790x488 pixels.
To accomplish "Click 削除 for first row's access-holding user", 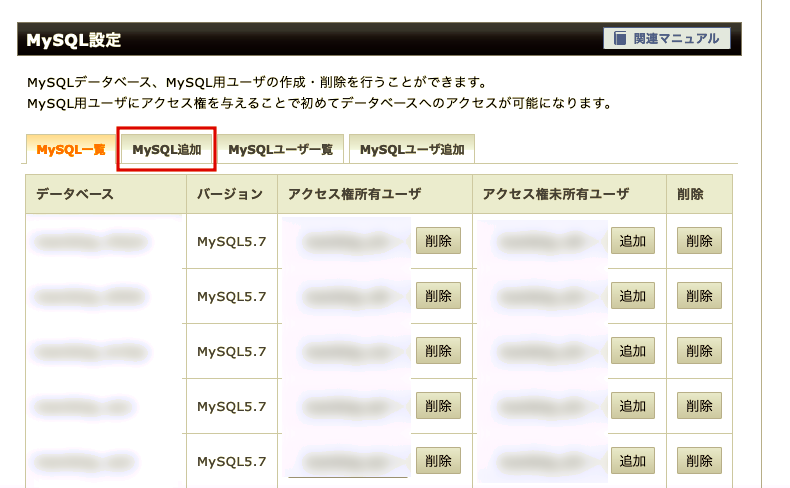I will click(x=438, y=241).
